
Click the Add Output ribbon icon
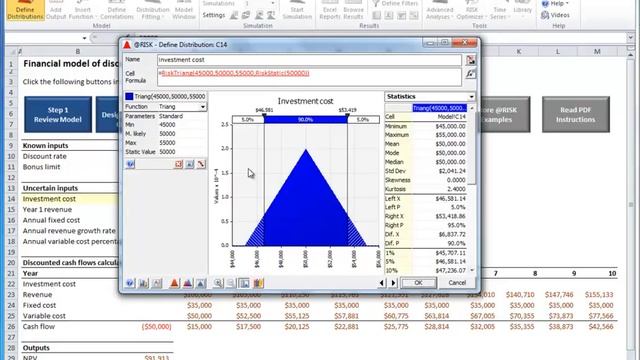[56, 10]
